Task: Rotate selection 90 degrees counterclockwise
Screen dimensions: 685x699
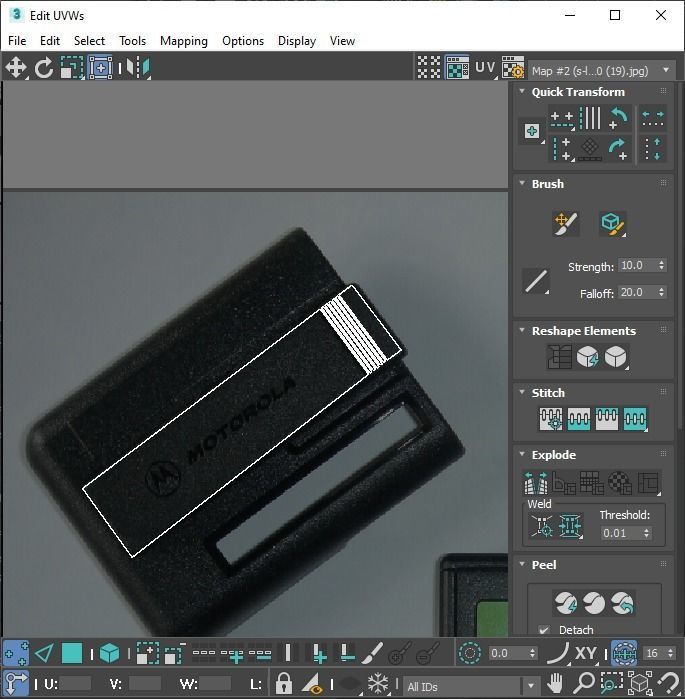Action: [619, 119]
